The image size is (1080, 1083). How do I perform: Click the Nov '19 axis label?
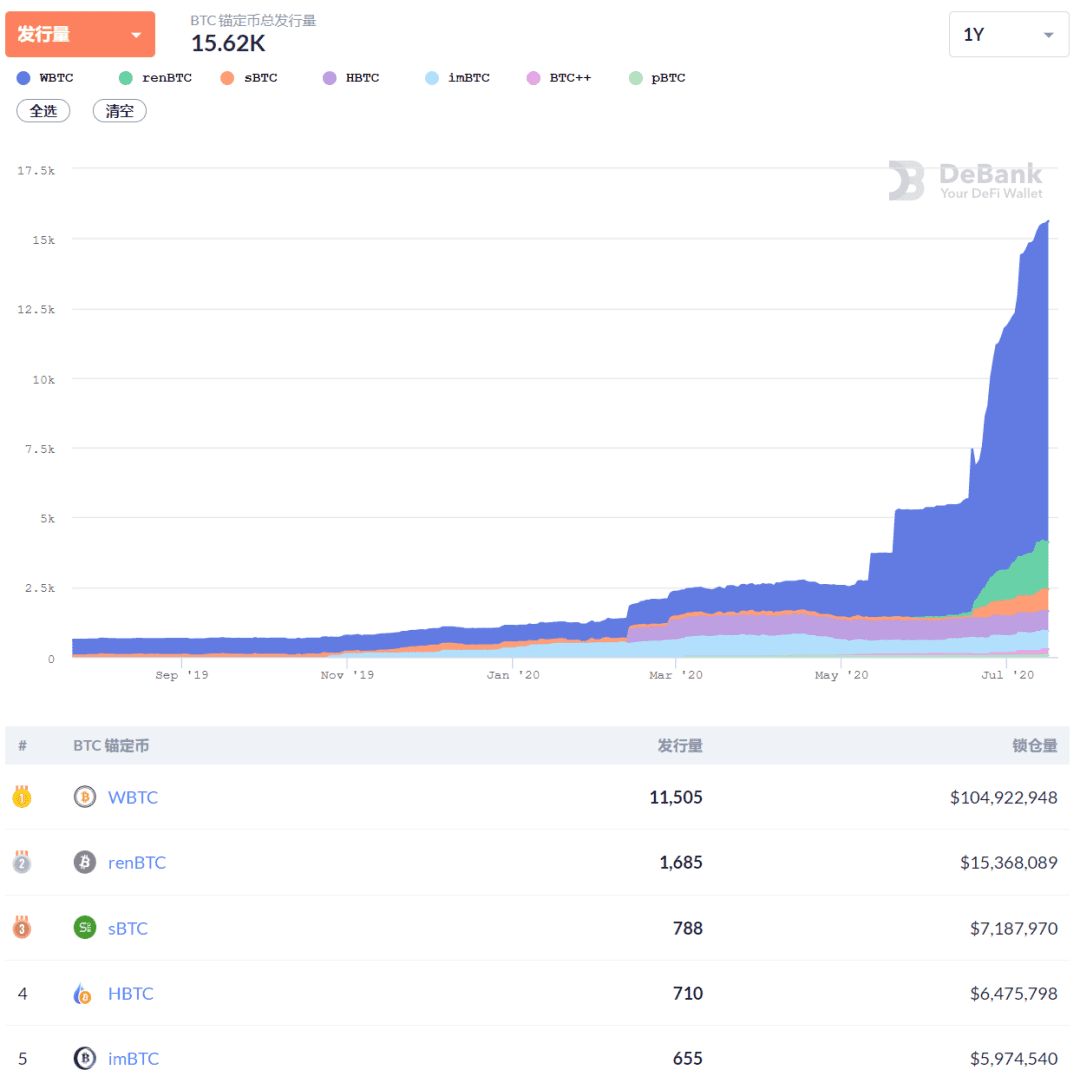pyautogui.click(x=347, y=675)
